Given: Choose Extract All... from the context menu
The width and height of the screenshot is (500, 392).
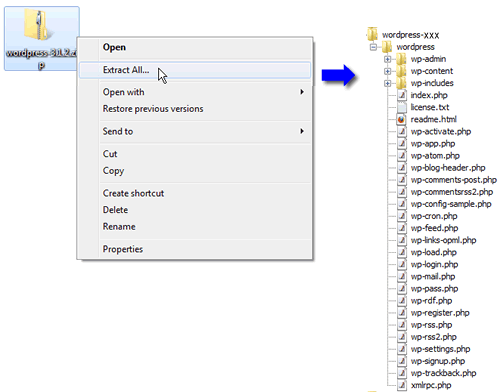Looking at the screenshot, I should (195, 70).
